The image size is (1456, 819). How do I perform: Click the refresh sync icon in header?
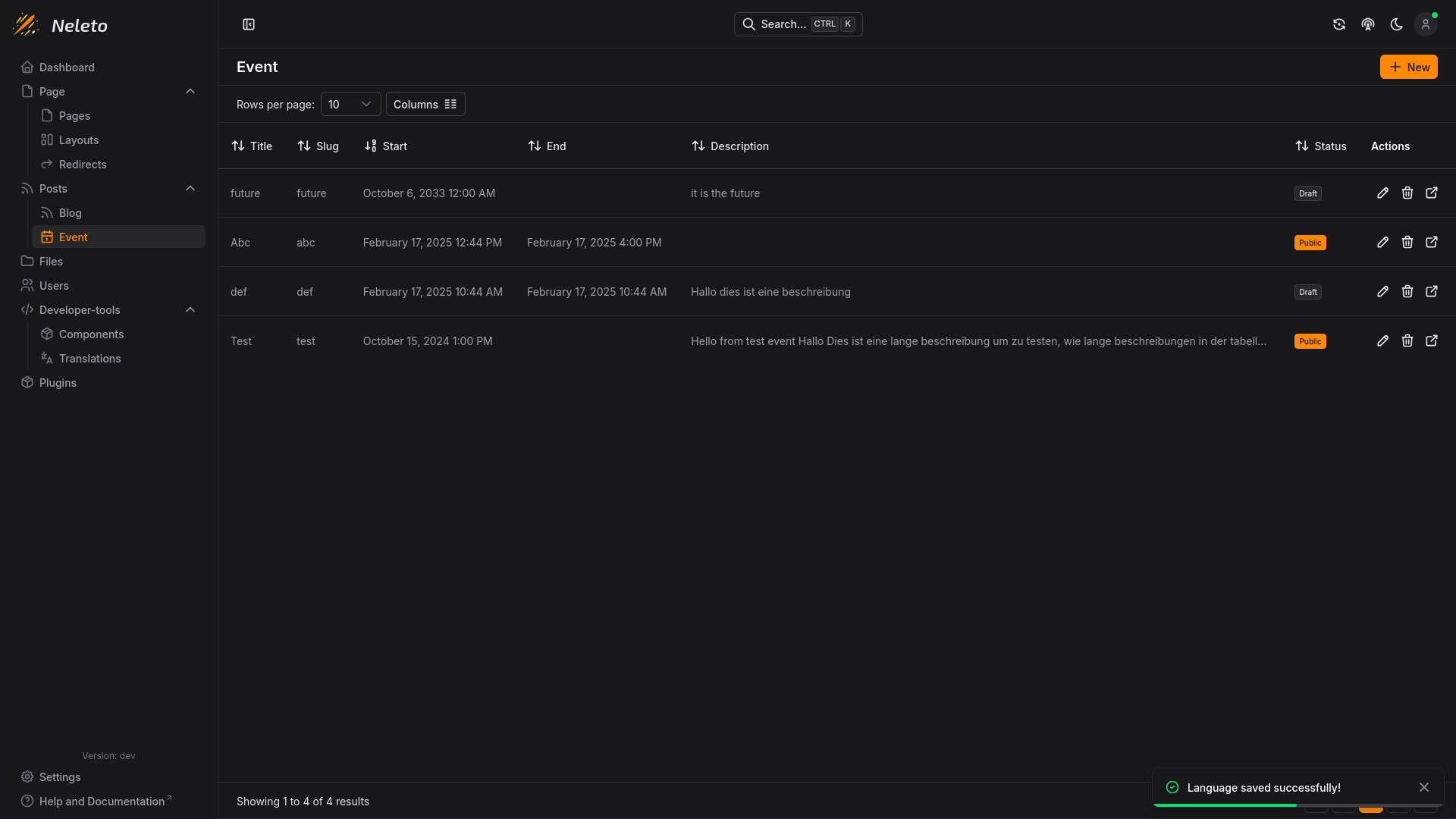coord(1339,24)
